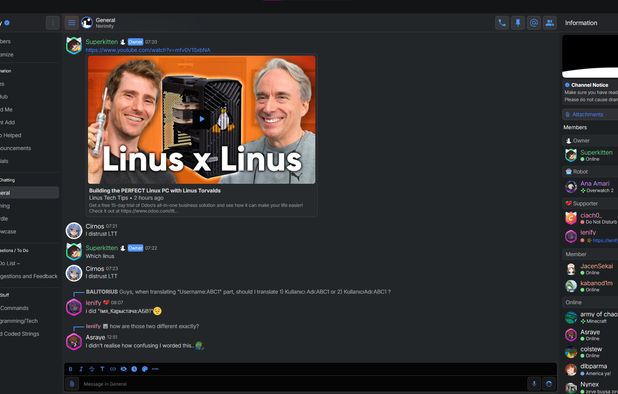Click the microphone voice message button
618x394 pixels.
click(534, 384)
